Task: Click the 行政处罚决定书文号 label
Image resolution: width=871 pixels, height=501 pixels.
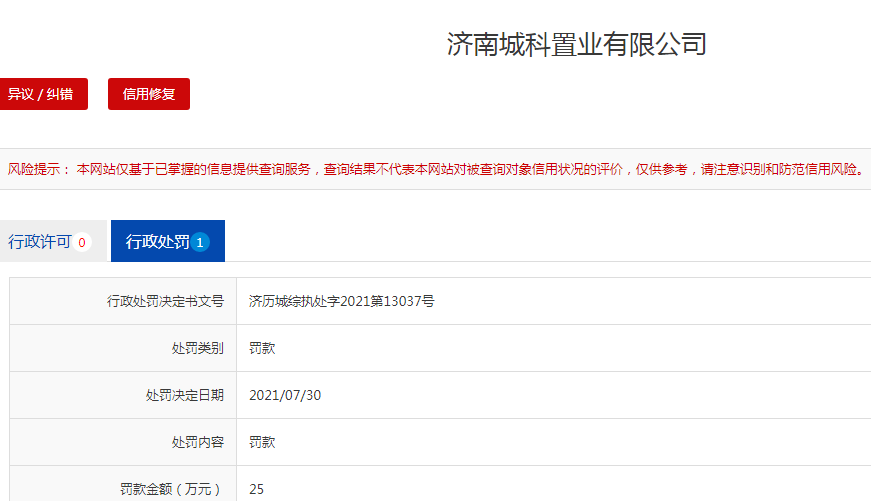Action: 166,301
